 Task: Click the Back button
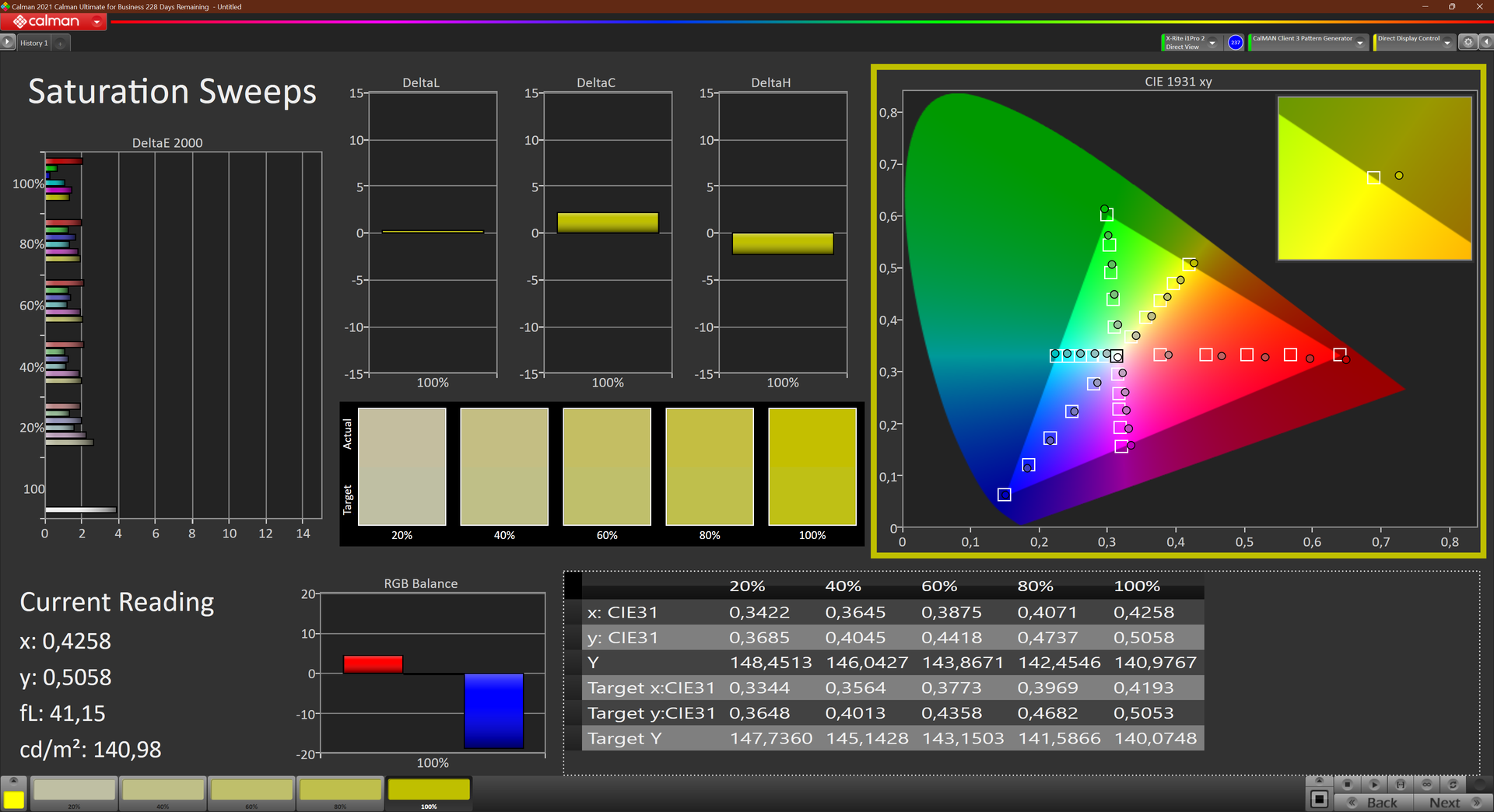[x=1382, y=803]
